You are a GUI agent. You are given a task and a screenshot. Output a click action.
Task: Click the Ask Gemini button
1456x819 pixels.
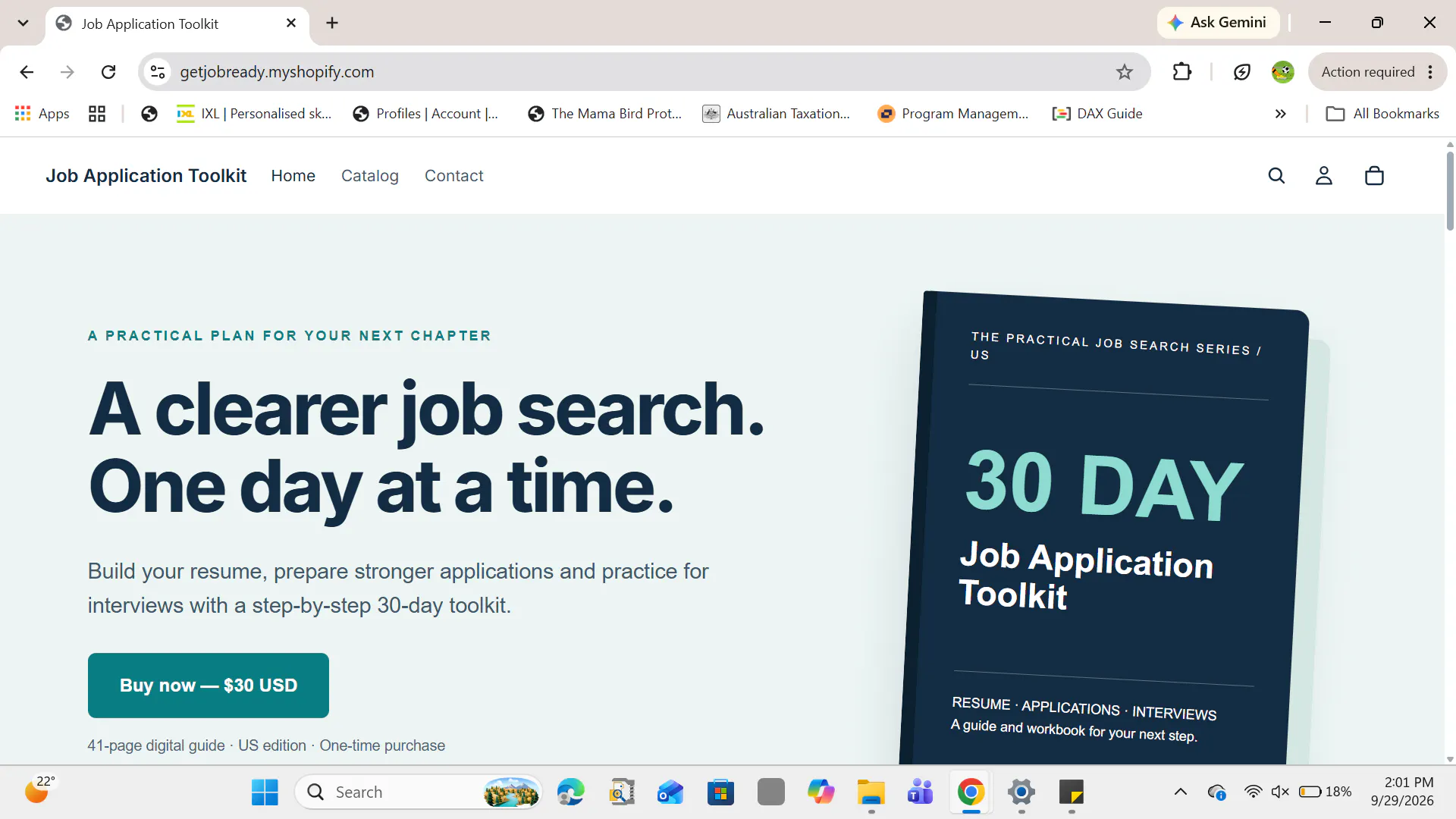(x=1218, y=23)
